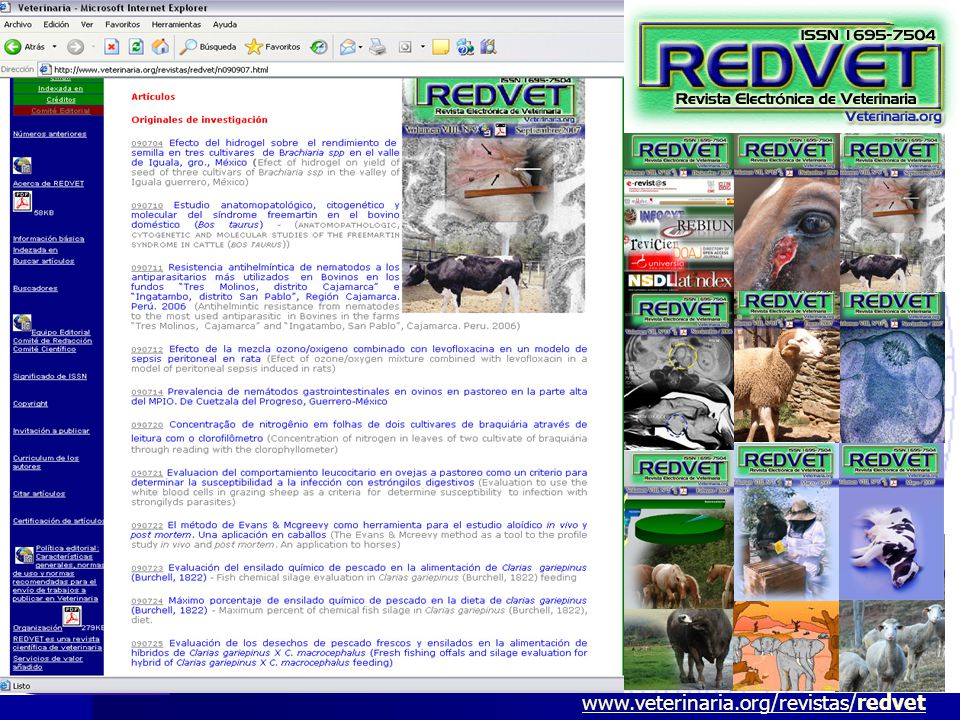Image resolution: width=960 pixels, height=720 pixels.
Task: Open the Buscadores link
Action: point(35,288)
